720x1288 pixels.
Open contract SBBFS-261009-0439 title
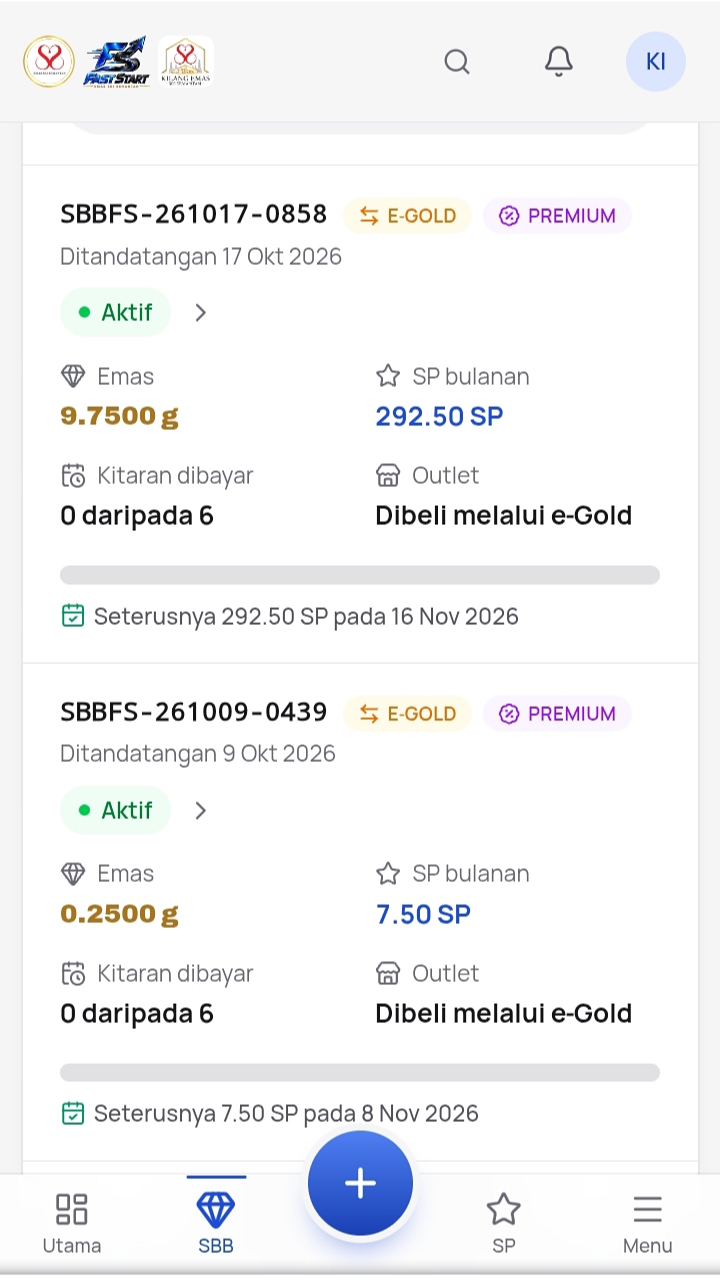tap(194, 712)
